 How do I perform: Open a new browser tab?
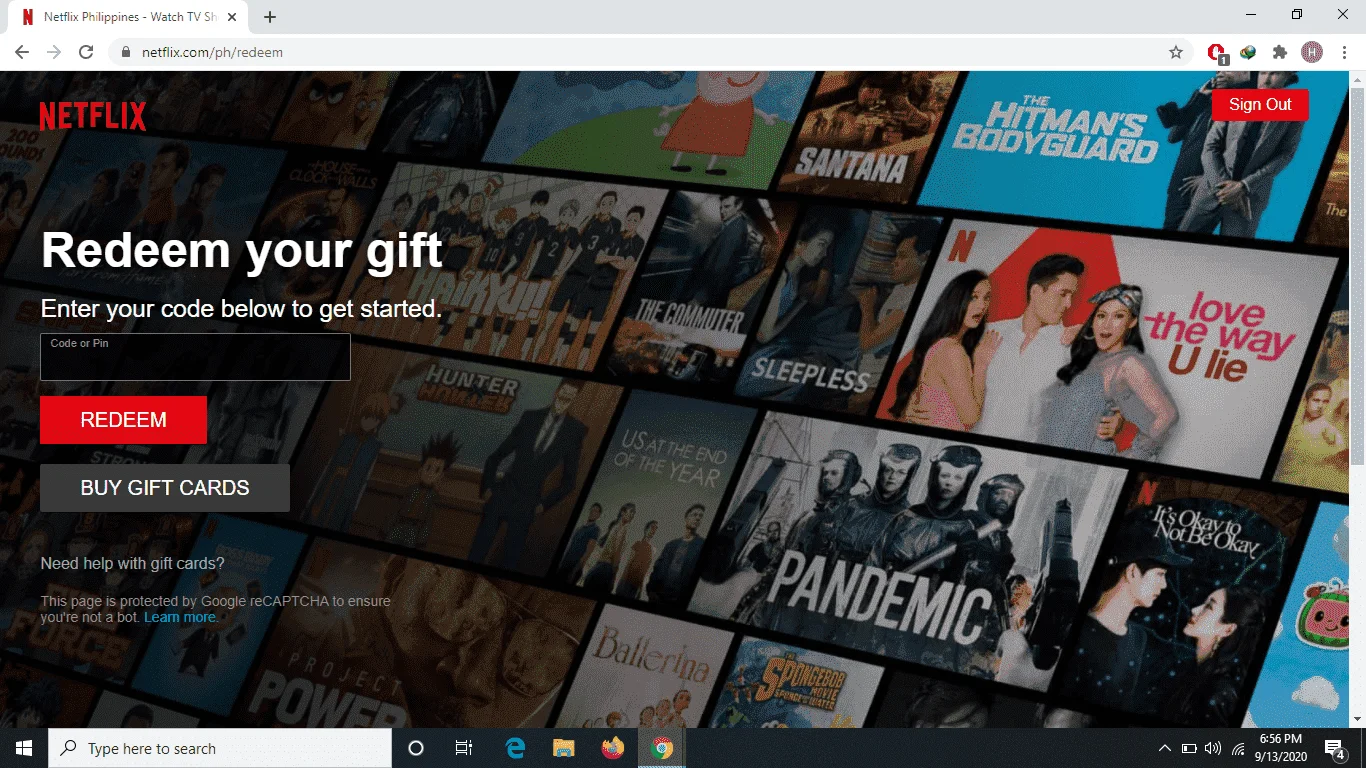tap(270, 17)
